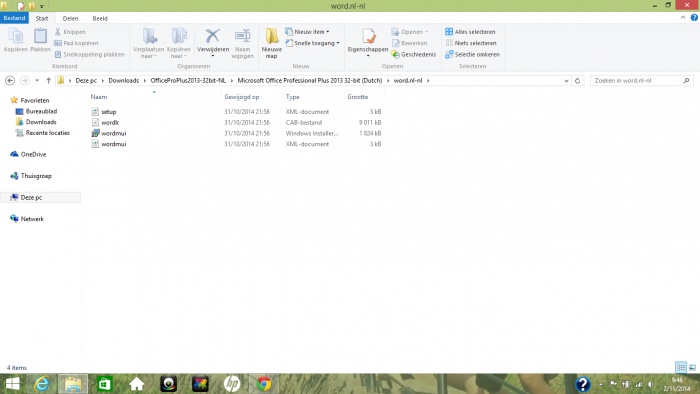Sort by the Naam column header
This screenshot has width=700, height=394.
tap(99, 97)
